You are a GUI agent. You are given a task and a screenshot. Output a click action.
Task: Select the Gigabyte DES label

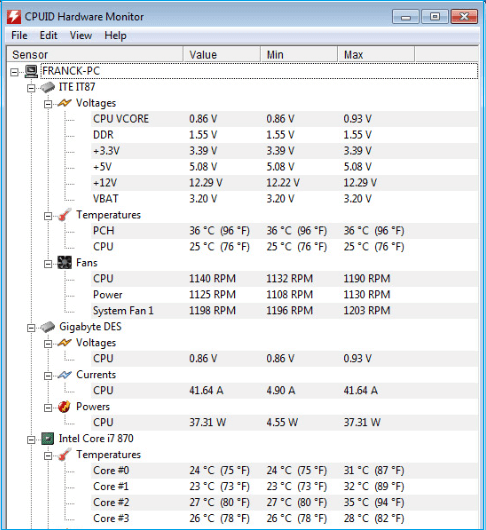tap(90, 327)
